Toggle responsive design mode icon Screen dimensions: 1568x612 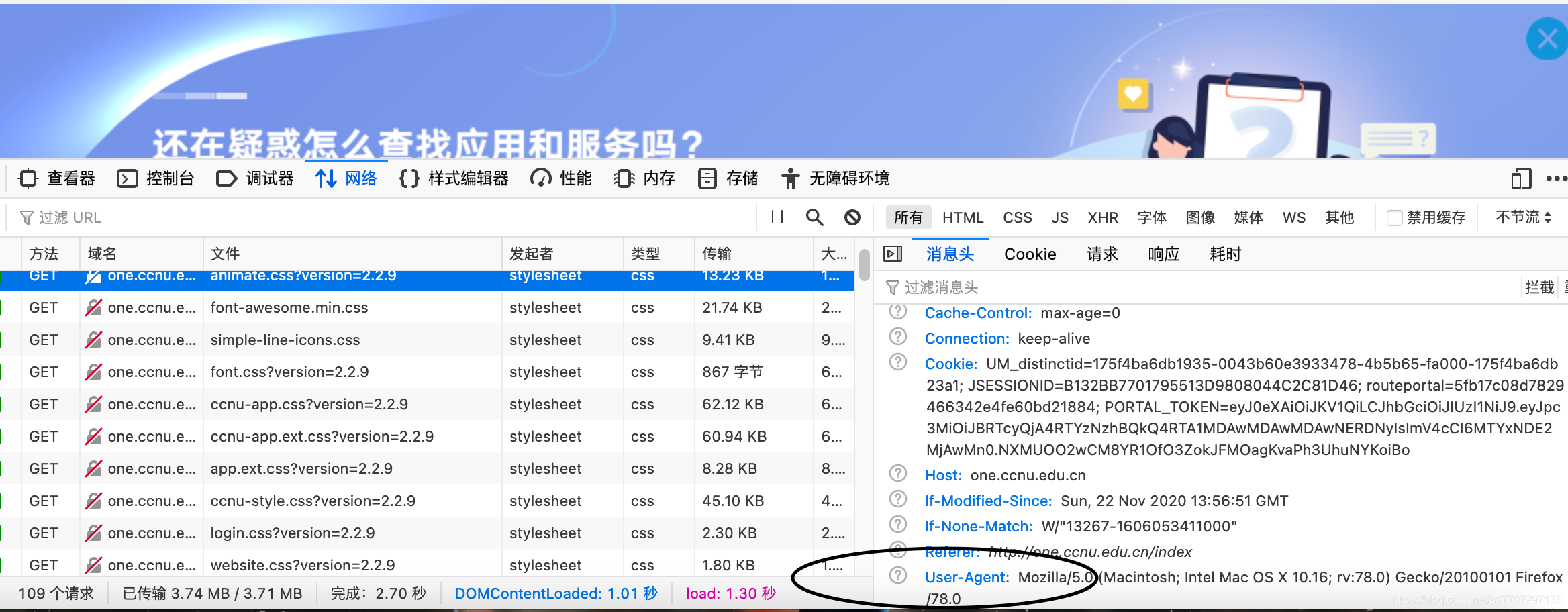tap(1521, 178)
